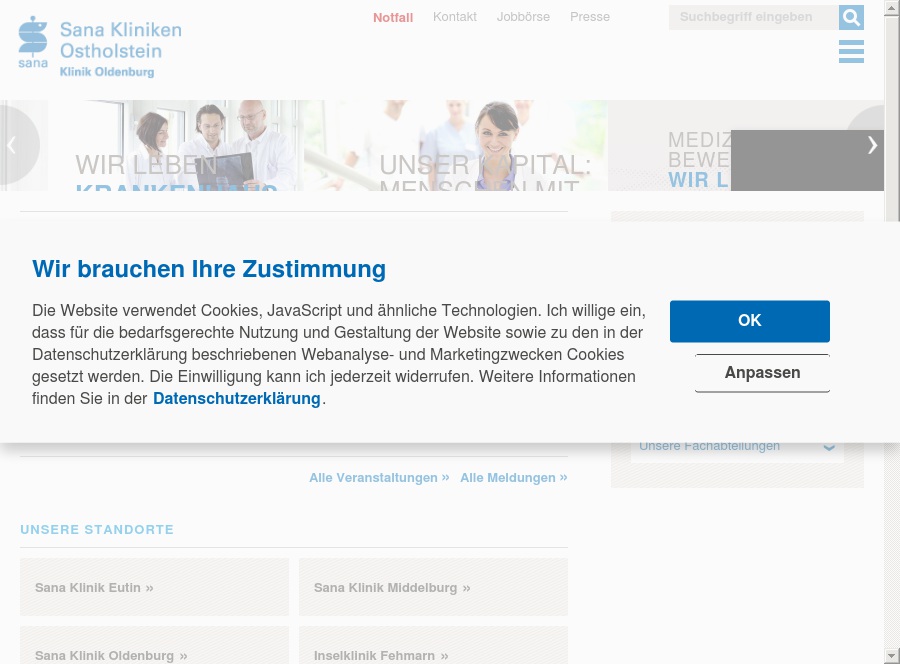Click the Sana Kliniken Ostholstein logo

pos(99,46)
